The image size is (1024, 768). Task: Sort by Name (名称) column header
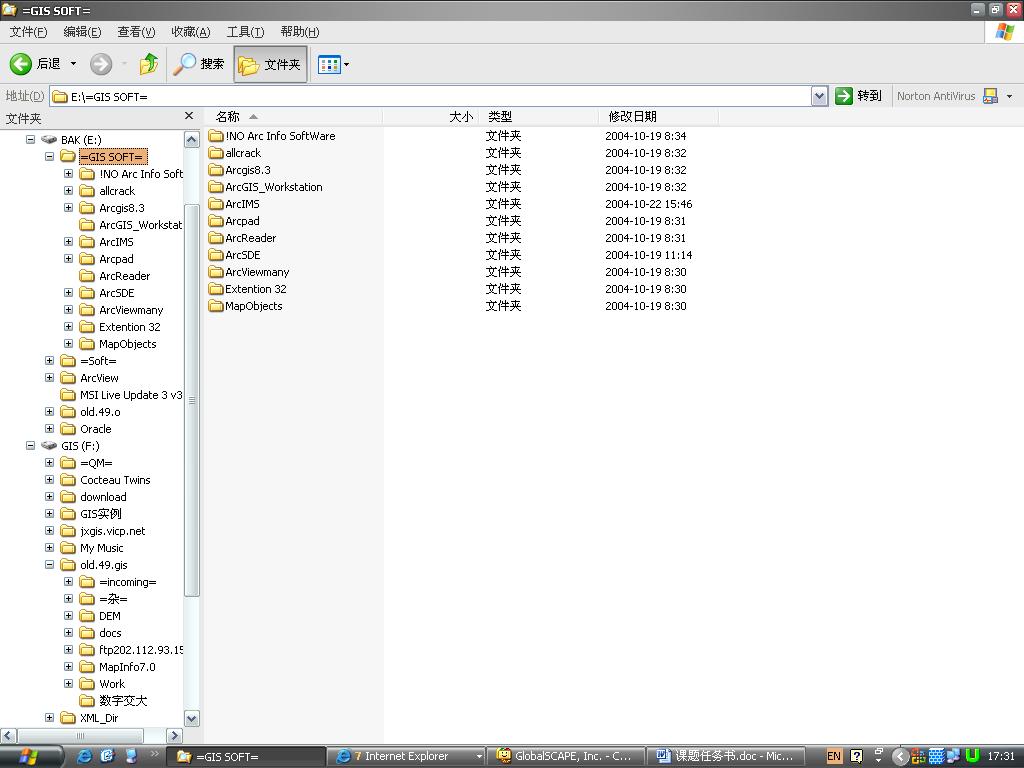(293, 117)
